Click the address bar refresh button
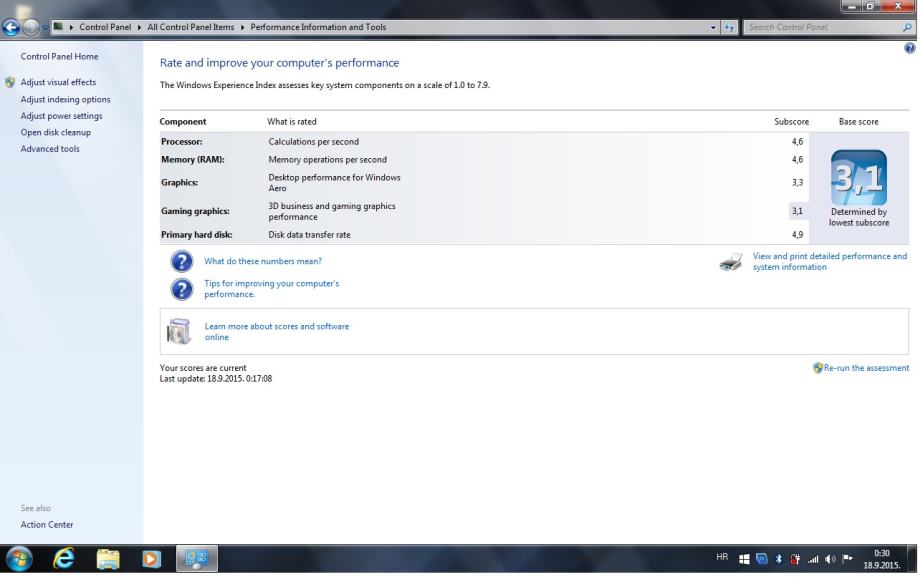This screenshot has width=920, height=577. 729,27
